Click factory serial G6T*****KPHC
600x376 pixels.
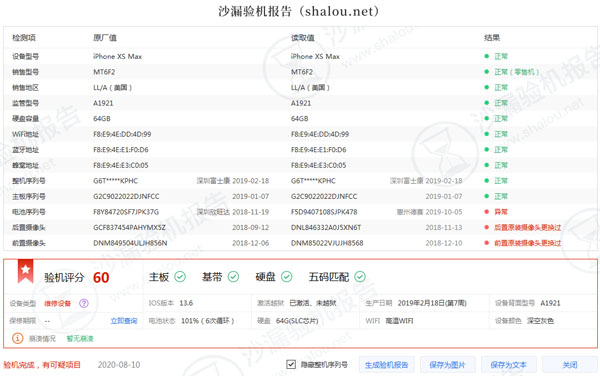(116, 181)
